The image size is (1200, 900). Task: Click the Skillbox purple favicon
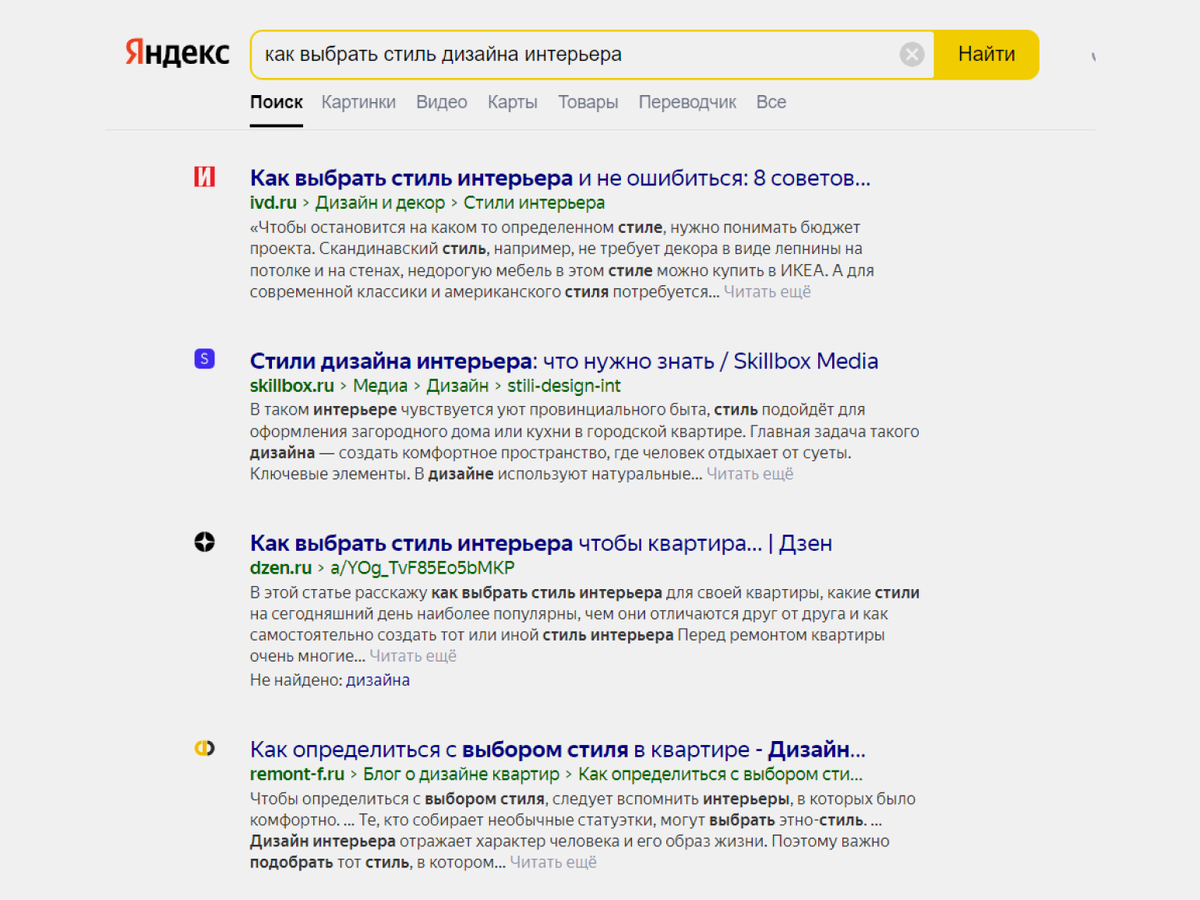(204, 359)
